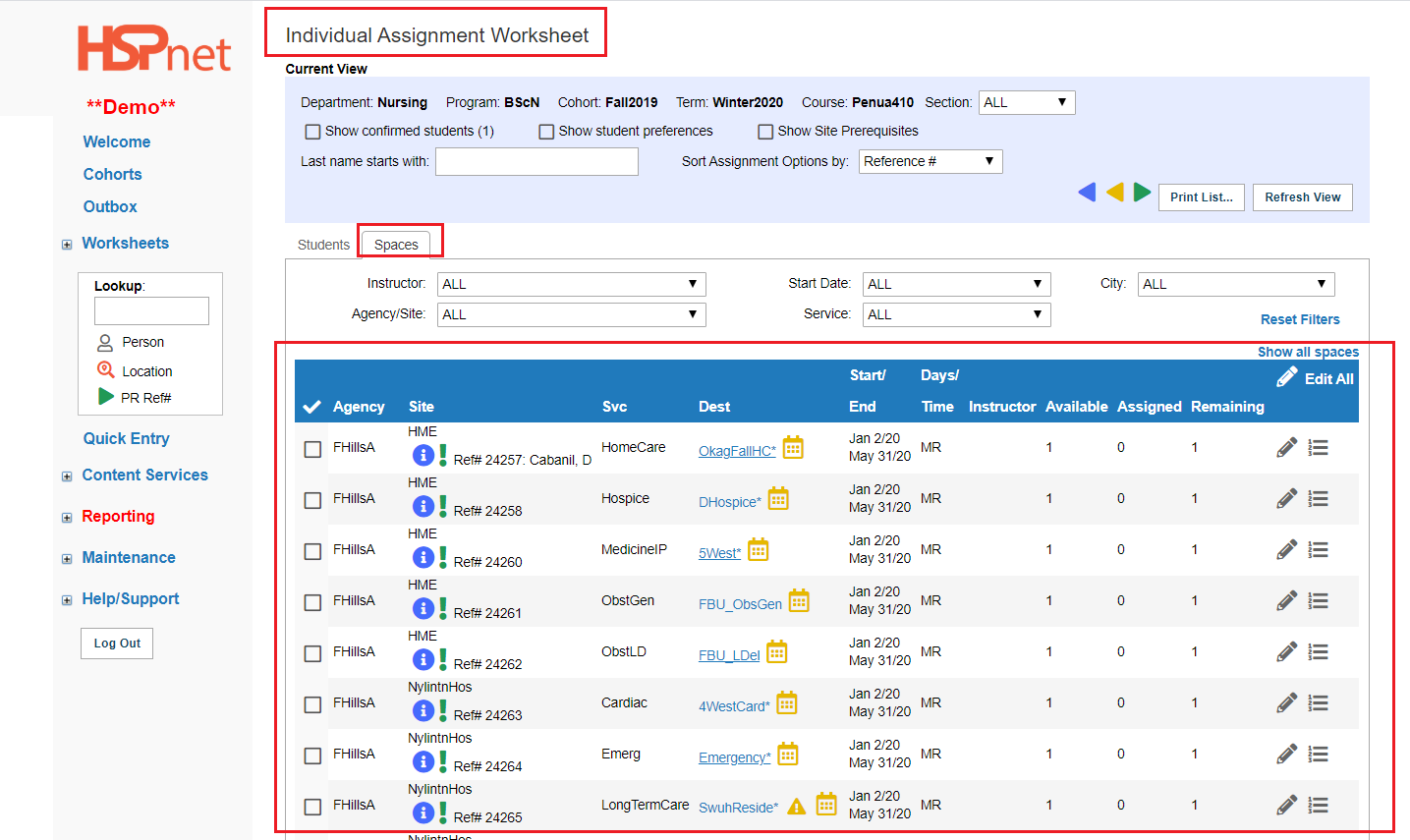
Task: Check the box for Ref# 24260 row
Action: click(x=312, y=551)
